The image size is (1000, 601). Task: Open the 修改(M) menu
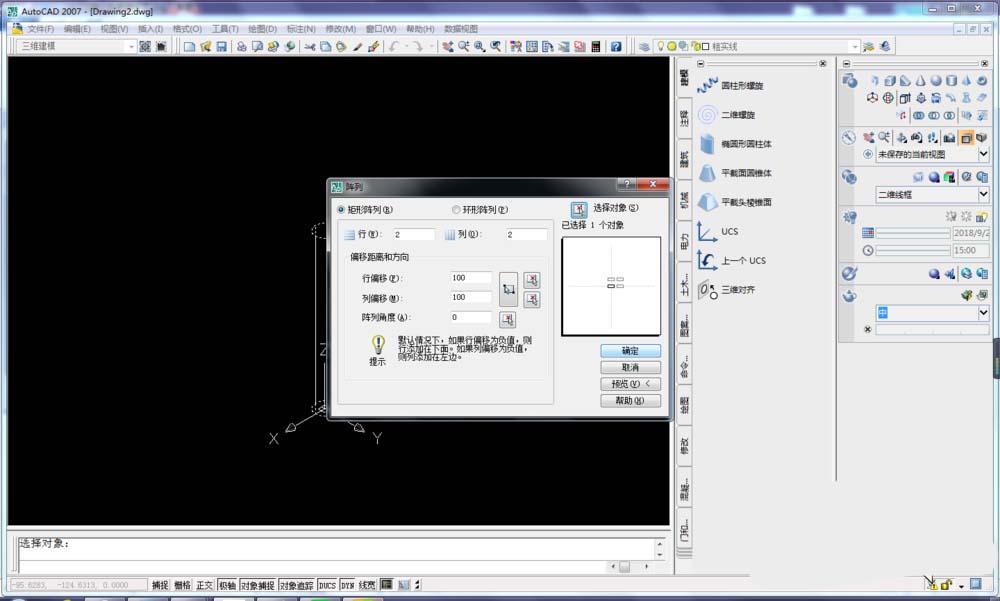coord(339,29)
